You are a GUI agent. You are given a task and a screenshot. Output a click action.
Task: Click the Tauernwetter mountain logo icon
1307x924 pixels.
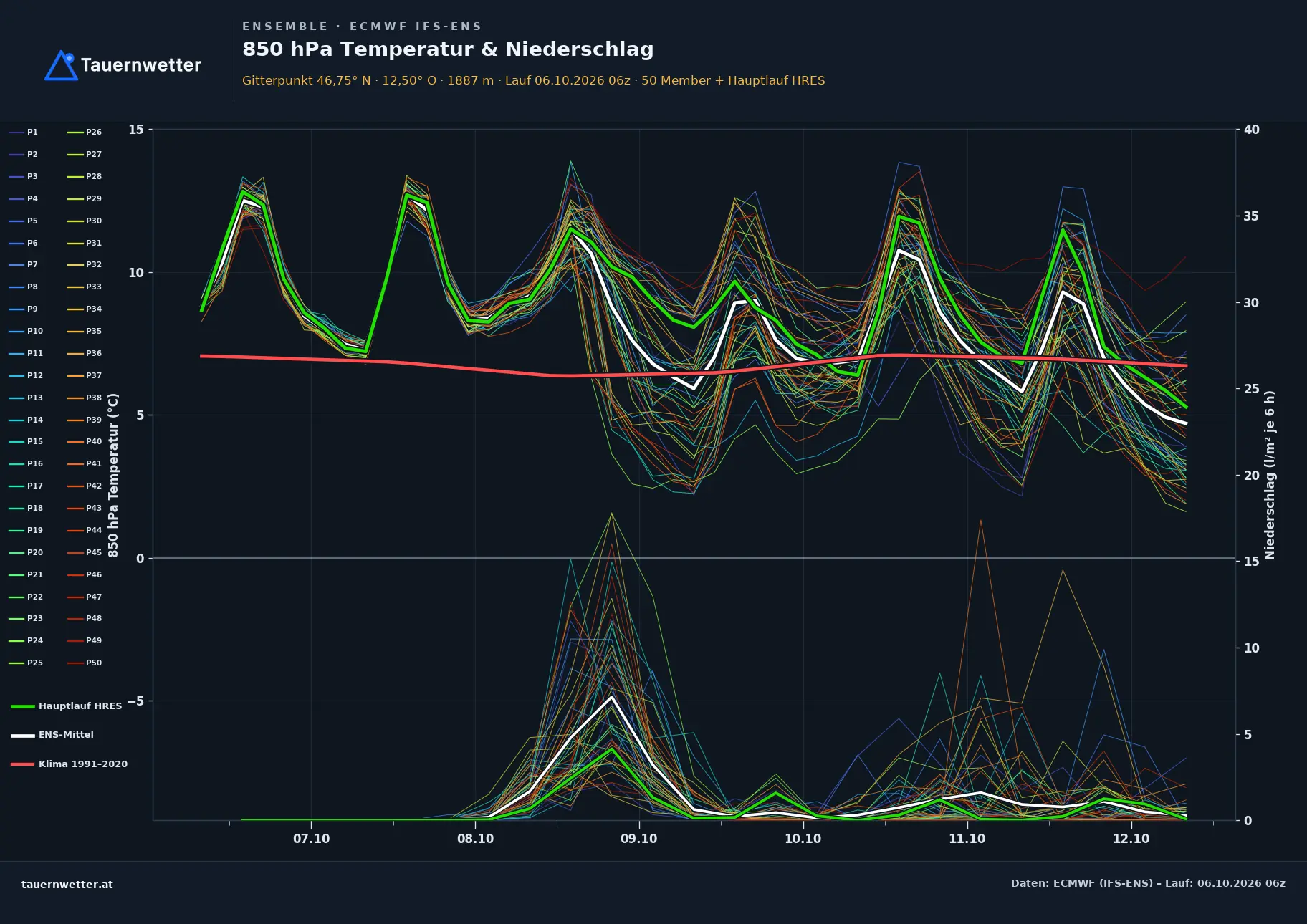click(61, 65)
